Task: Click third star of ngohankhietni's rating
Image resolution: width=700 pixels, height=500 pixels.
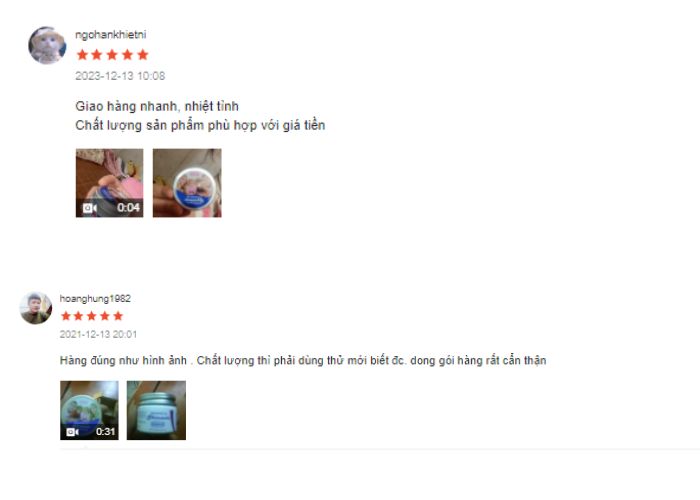Action: [112, 55]
